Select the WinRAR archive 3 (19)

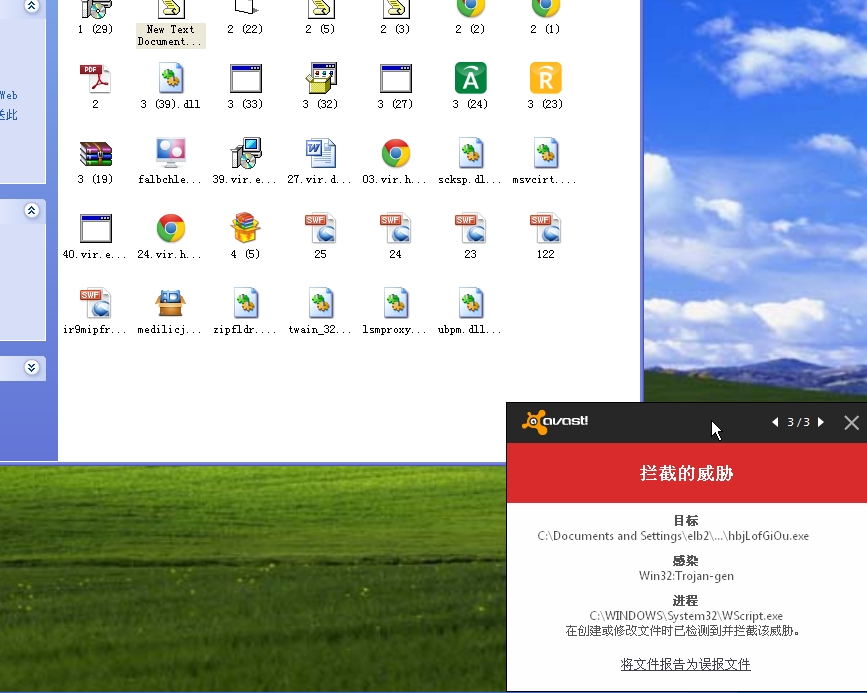pos(95,154)
